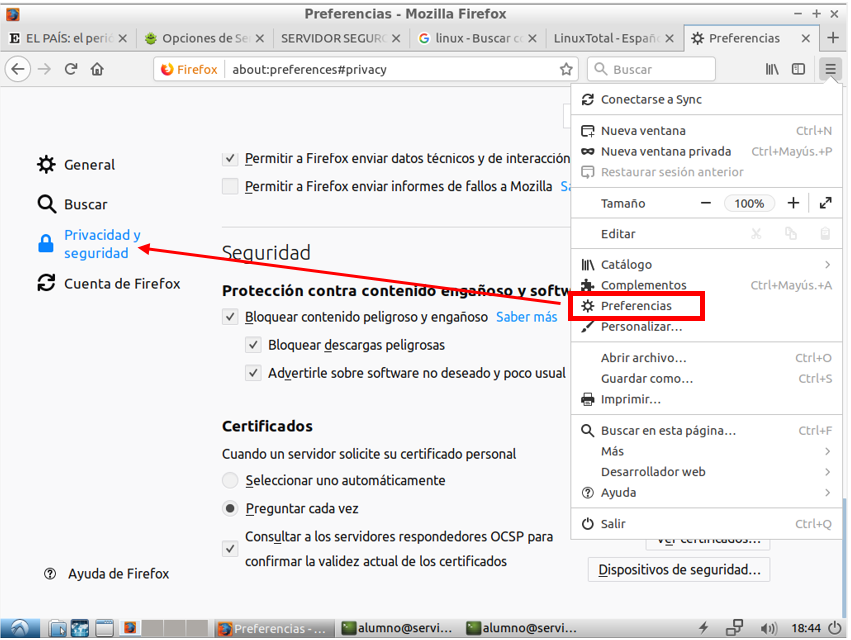Bookmark this page with the star icon

point(566,69)
